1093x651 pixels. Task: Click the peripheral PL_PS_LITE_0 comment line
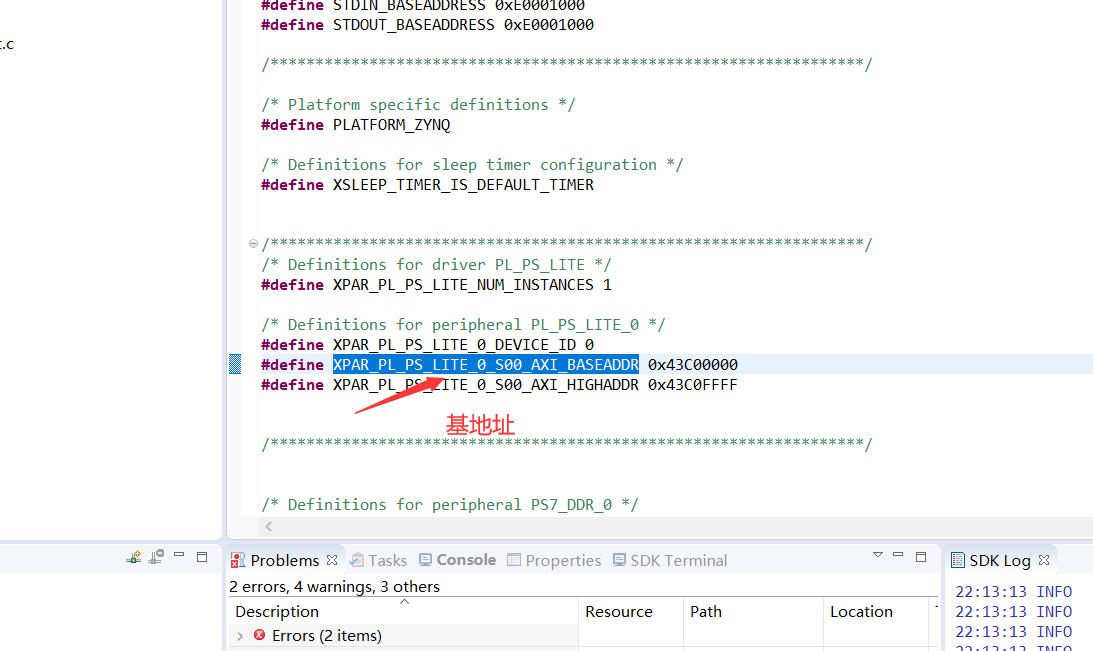(463, 325)
